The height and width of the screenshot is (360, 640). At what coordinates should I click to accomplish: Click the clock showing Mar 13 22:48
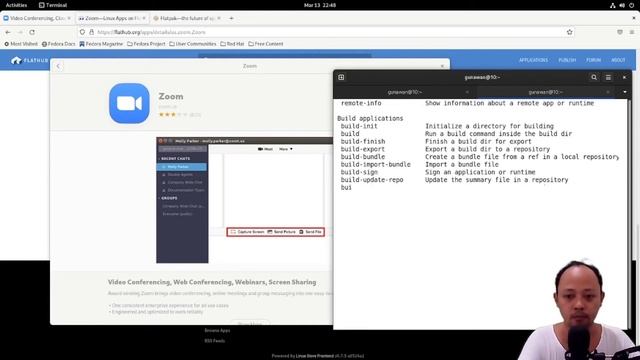(x=320, y=5)
